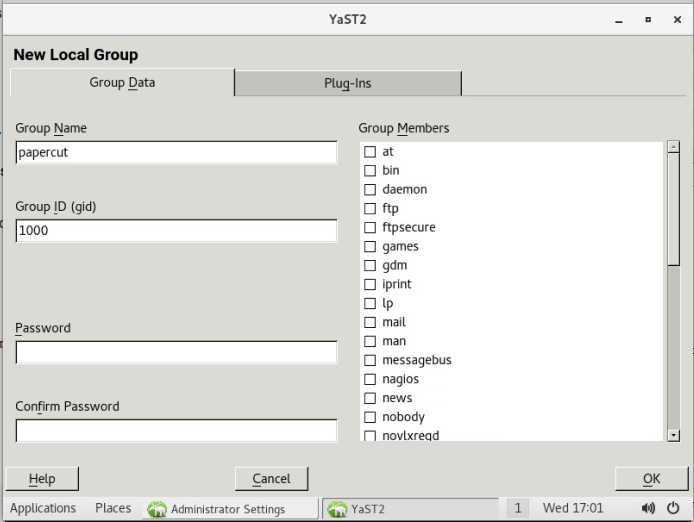Click the members list scroll-down arrow
This screenshot has height=522, width=694.
[674, 436]
